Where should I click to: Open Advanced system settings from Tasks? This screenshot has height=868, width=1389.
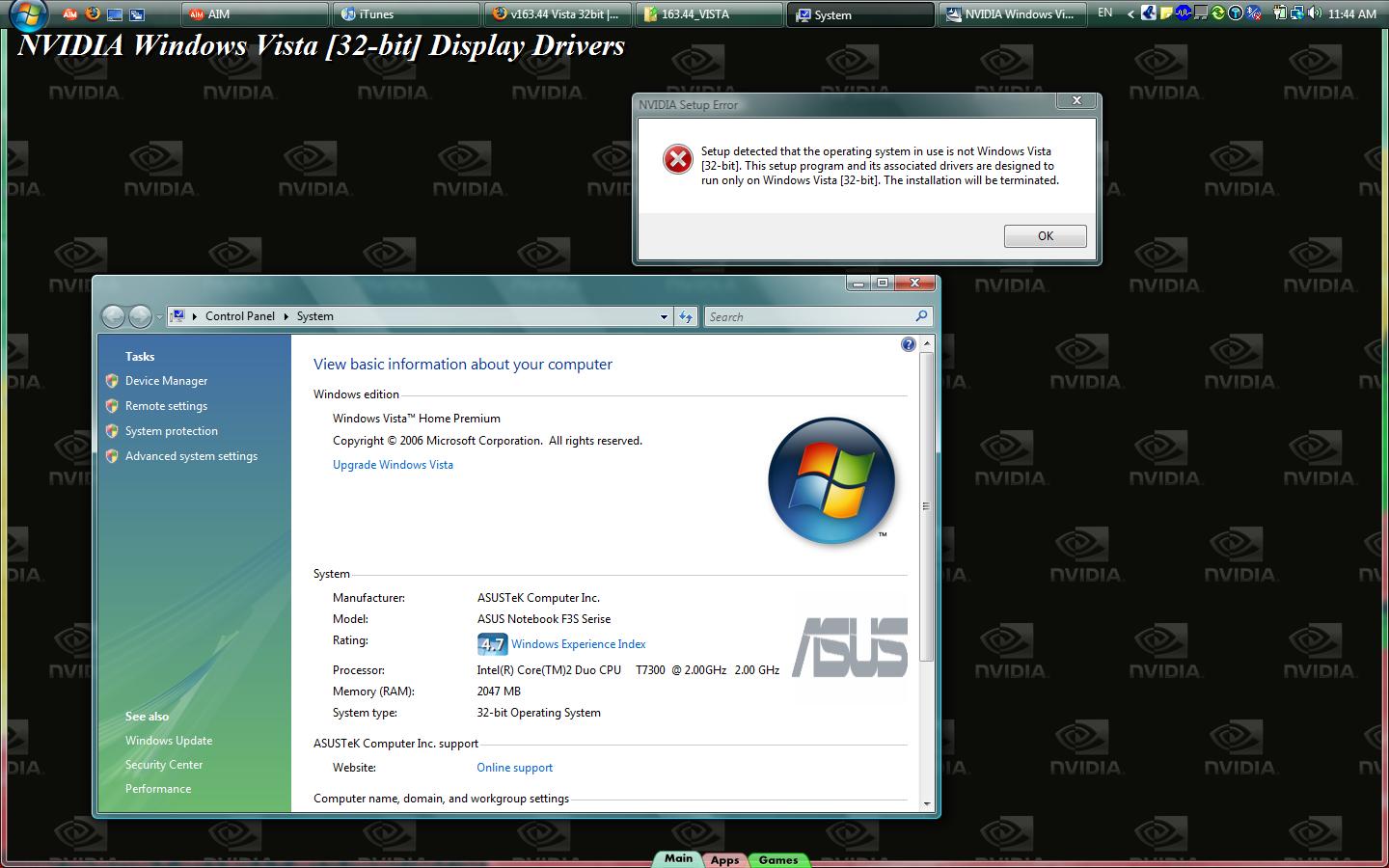coord(191,456)
